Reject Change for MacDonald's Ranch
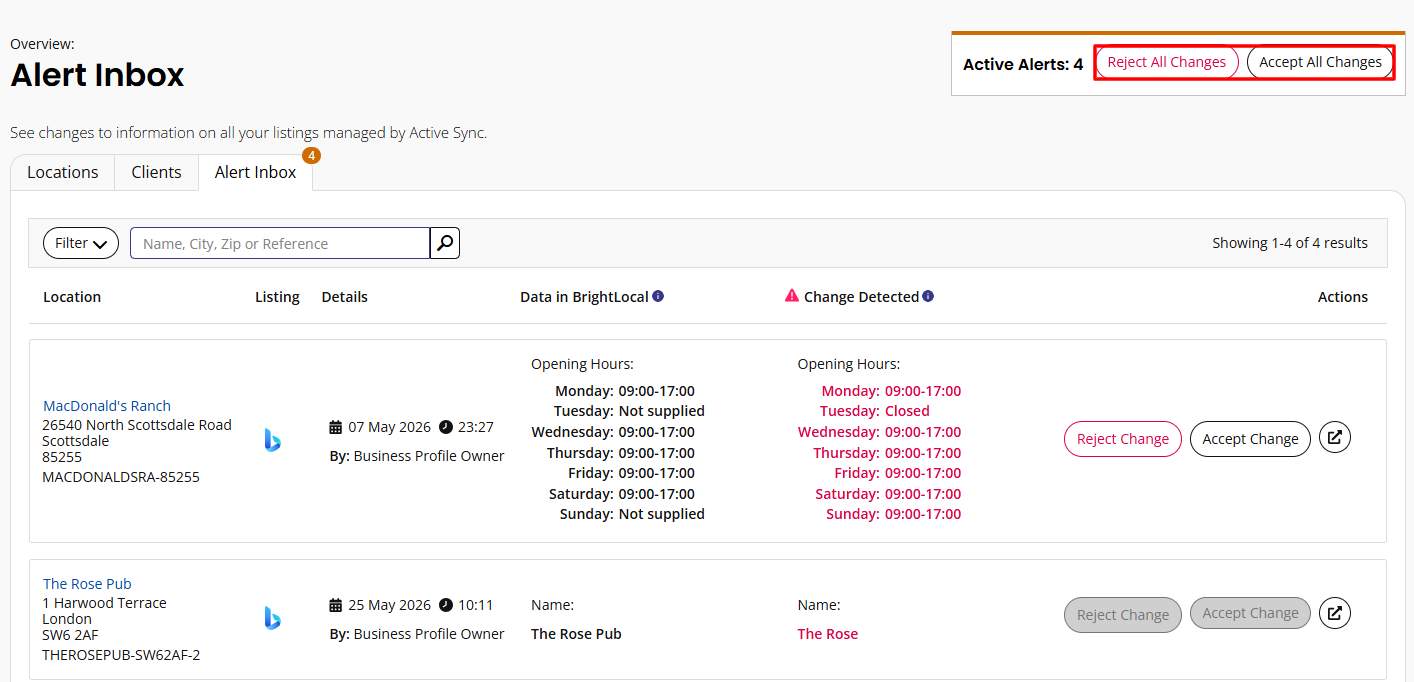This screenshot has height=682, width=1414. click(1123, 439)
